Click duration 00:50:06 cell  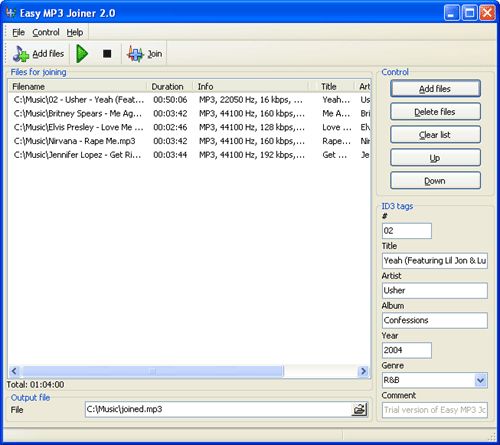170,100
